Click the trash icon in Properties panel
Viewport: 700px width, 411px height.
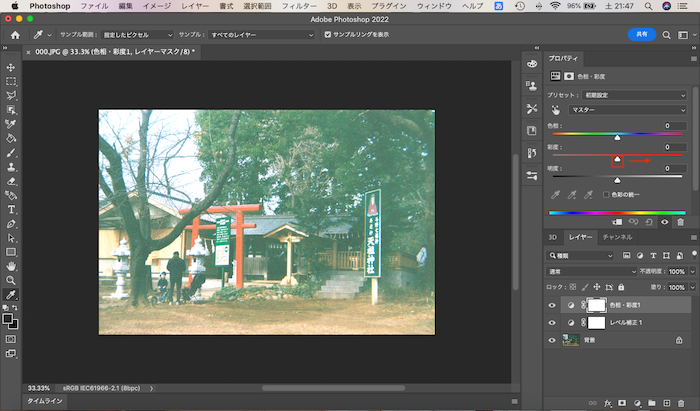(681, 221)
